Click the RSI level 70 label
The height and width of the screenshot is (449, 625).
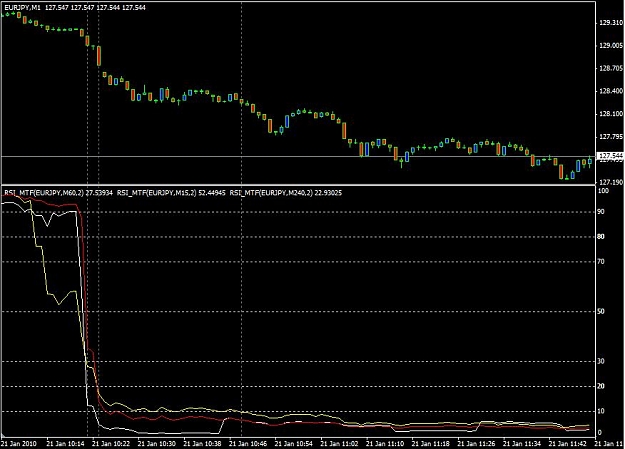[601, 262]
